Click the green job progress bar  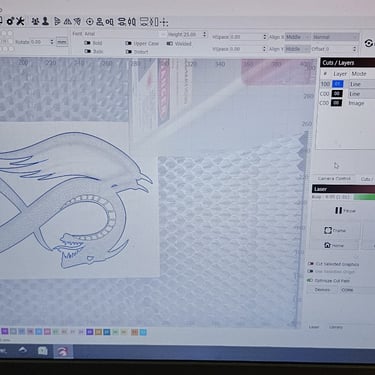[364, 197]
